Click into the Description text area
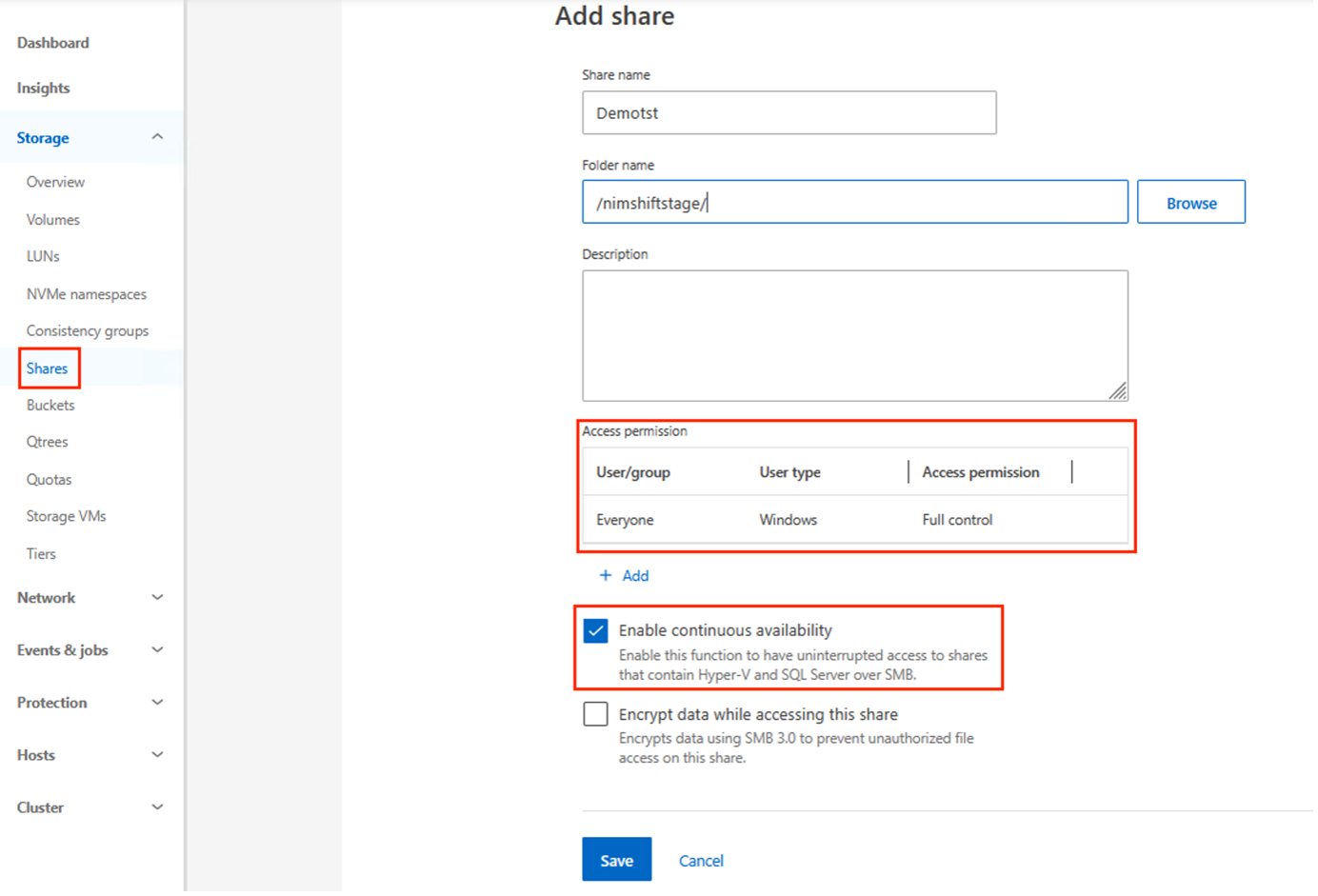1318x896 pixels. click(854, 335)
